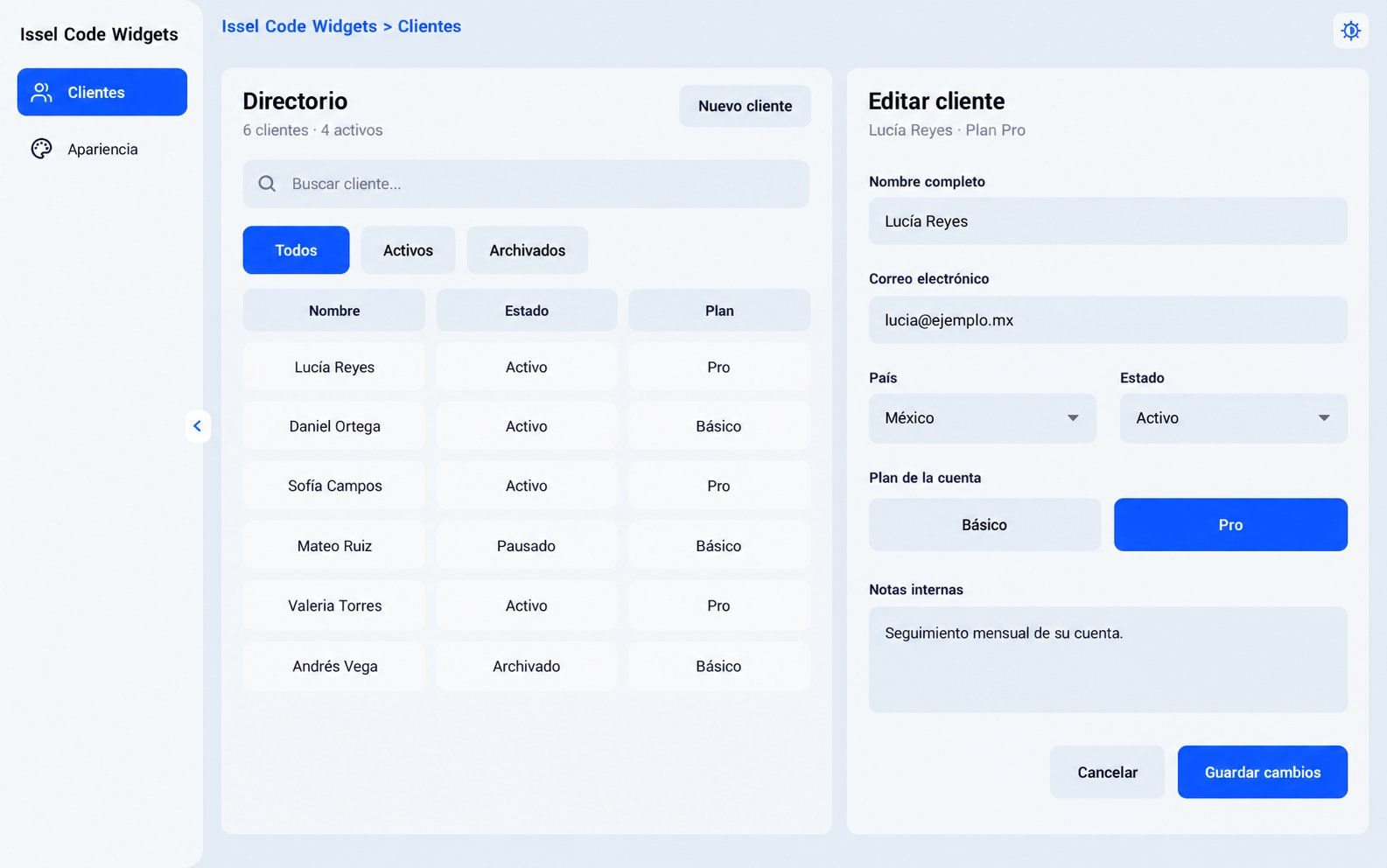Switch to the Archivados filter tab
The height and width of the screenshot is (868, 1387).
(x=527, y=250)
